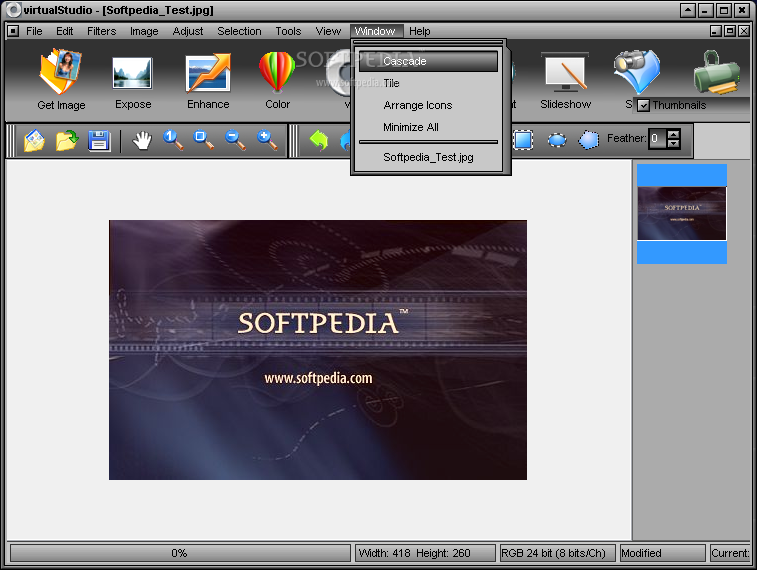Click Width: 418 Height: 260 status
The width and height of the screenshot is (757, 570).
pos(425,553)
